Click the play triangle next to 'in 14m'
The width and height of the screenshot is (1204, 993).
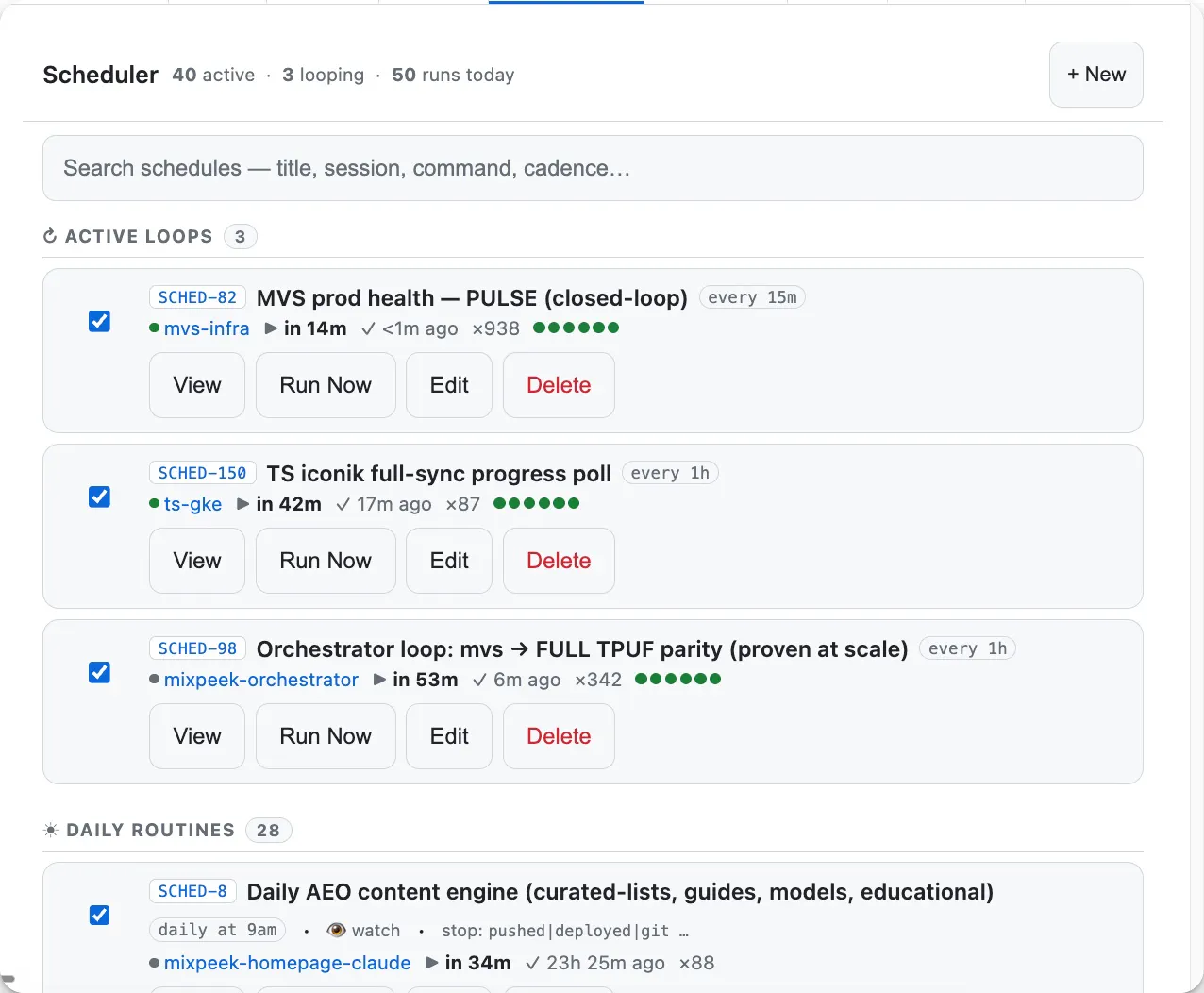tap(271, 328)
